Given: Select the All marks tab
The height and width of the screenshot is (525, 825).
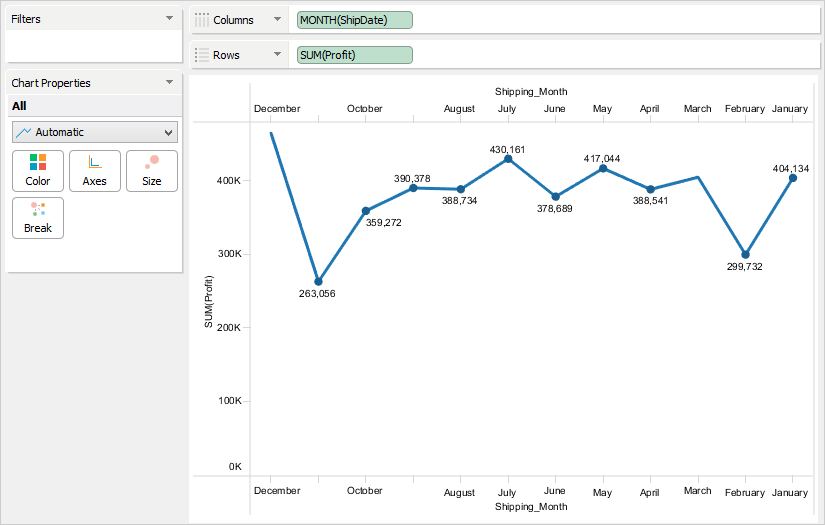Looking at the screenshot, I should 19,106.
